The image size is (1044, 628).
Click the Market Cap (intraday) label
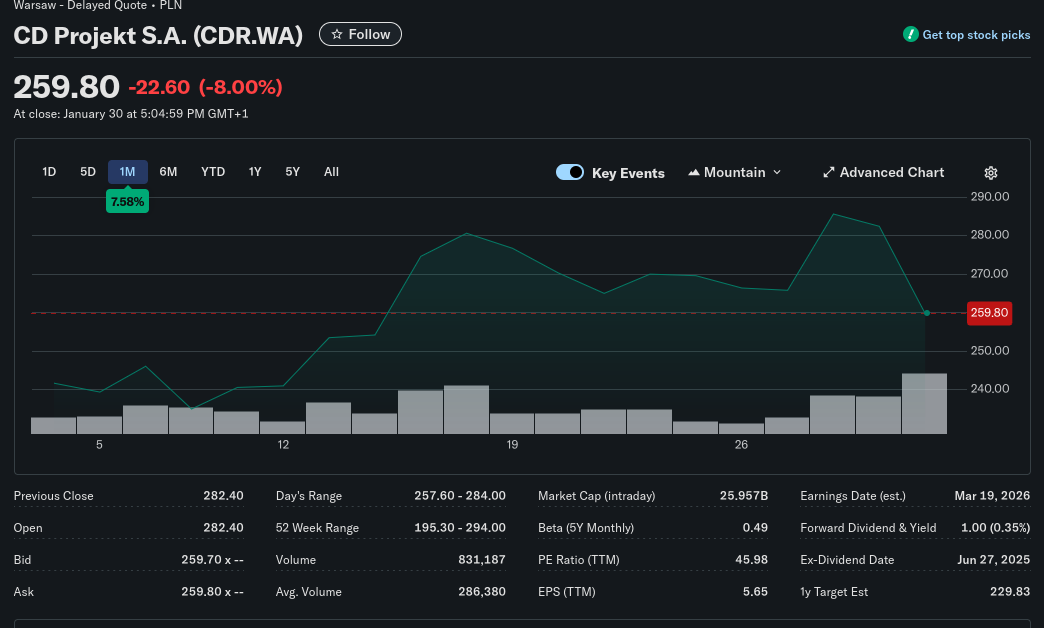tap(597, 495)
